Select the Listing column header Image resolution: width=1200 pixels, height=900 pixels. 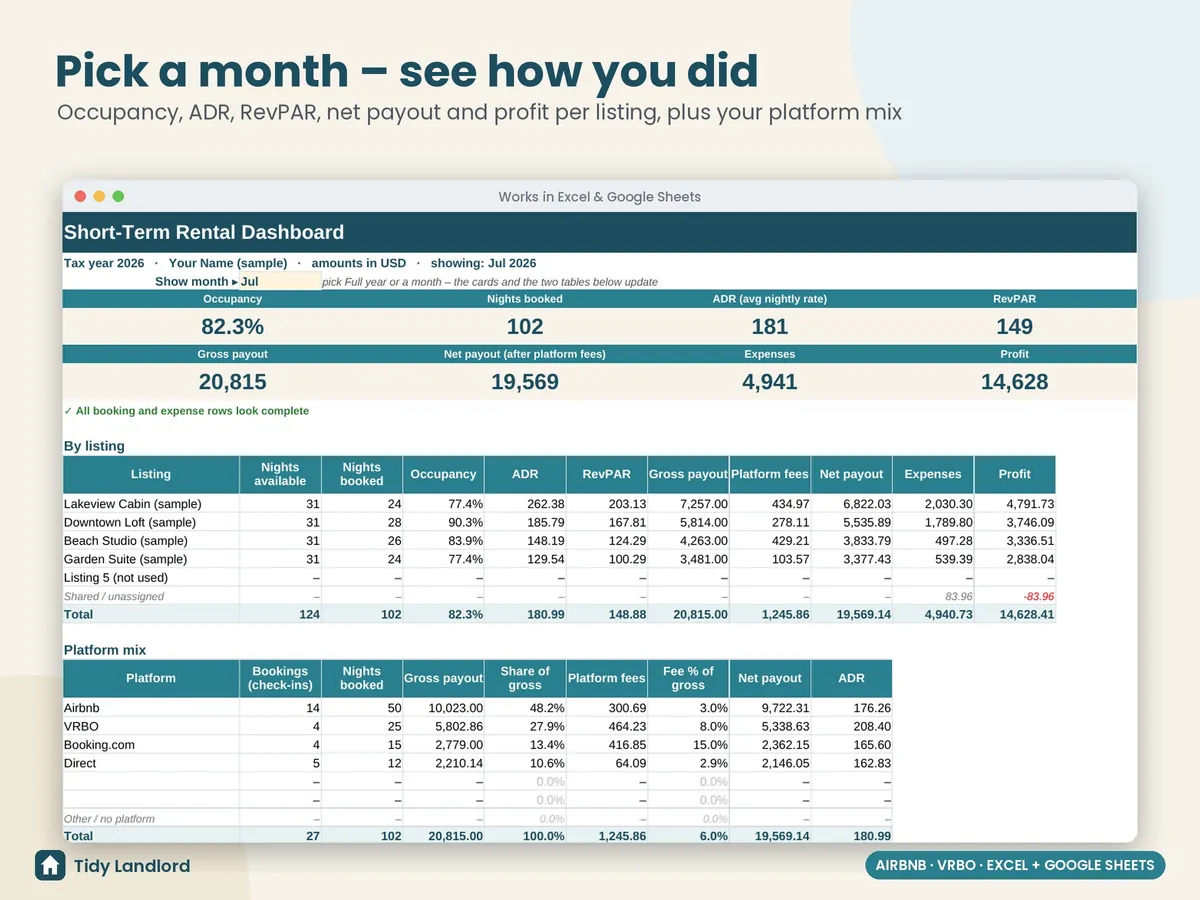pos(151,474)
